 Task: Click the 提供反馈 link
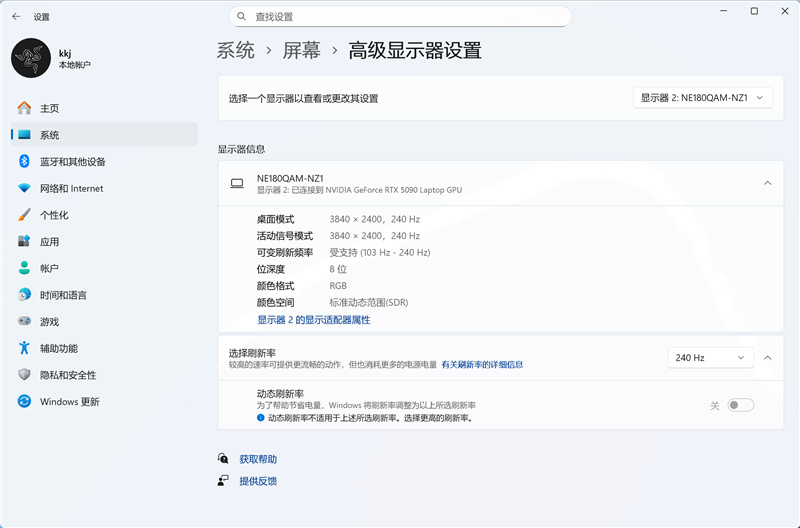pyautogui.click(x=258, y=481)
